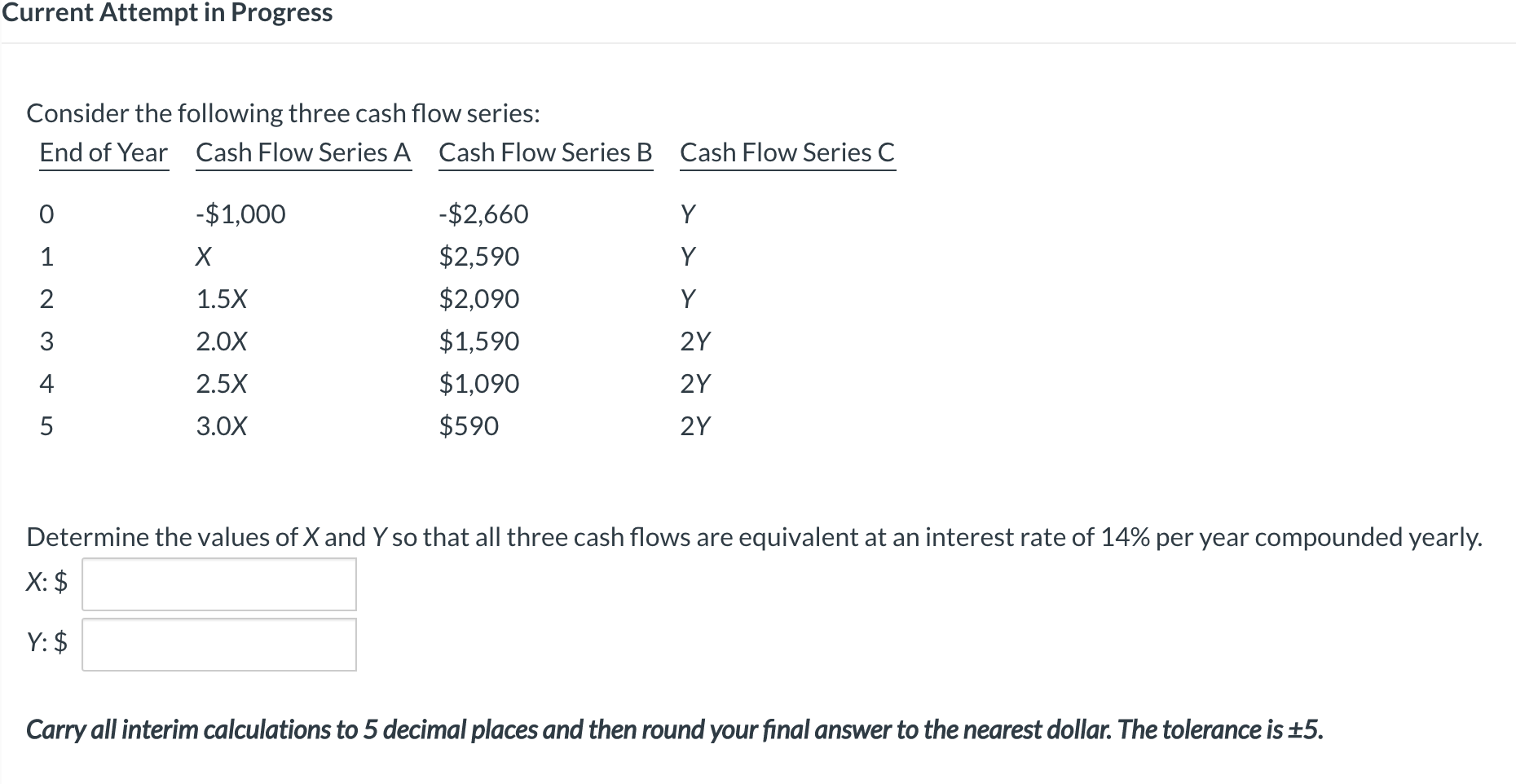
Task: Click the first Y entry in Series C
Action: (690, 214)
